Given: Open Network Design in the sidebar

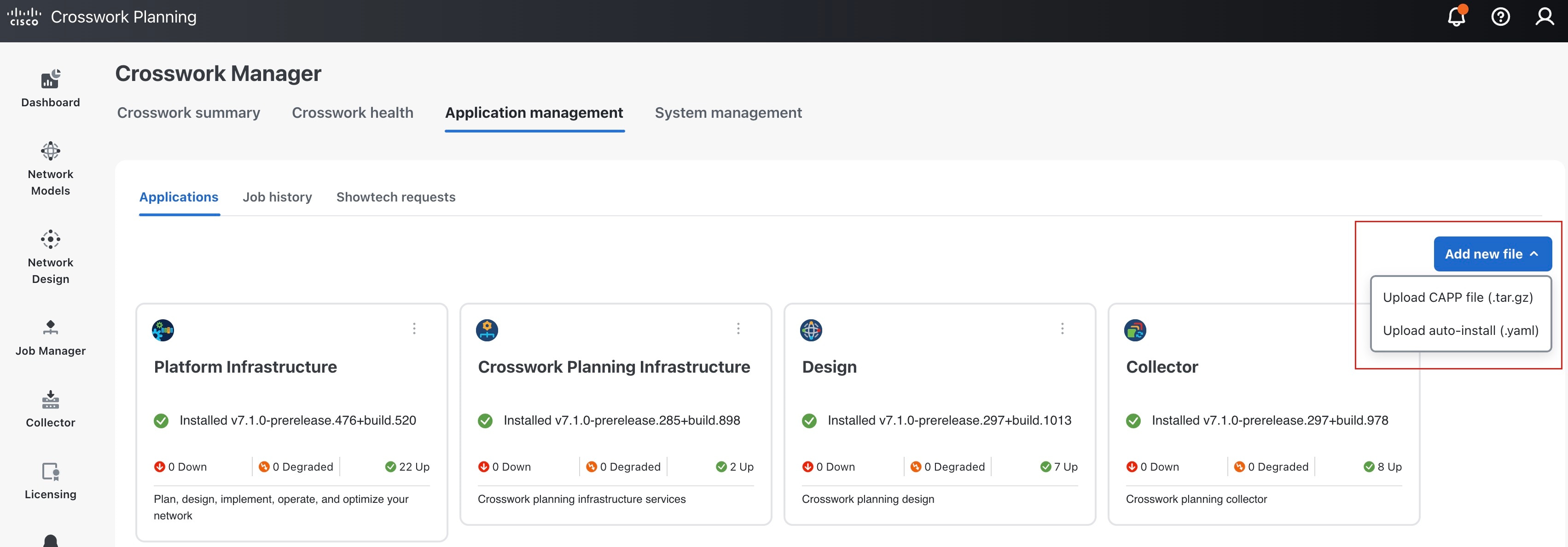Looking at the screenshot, I should [51, 257].
